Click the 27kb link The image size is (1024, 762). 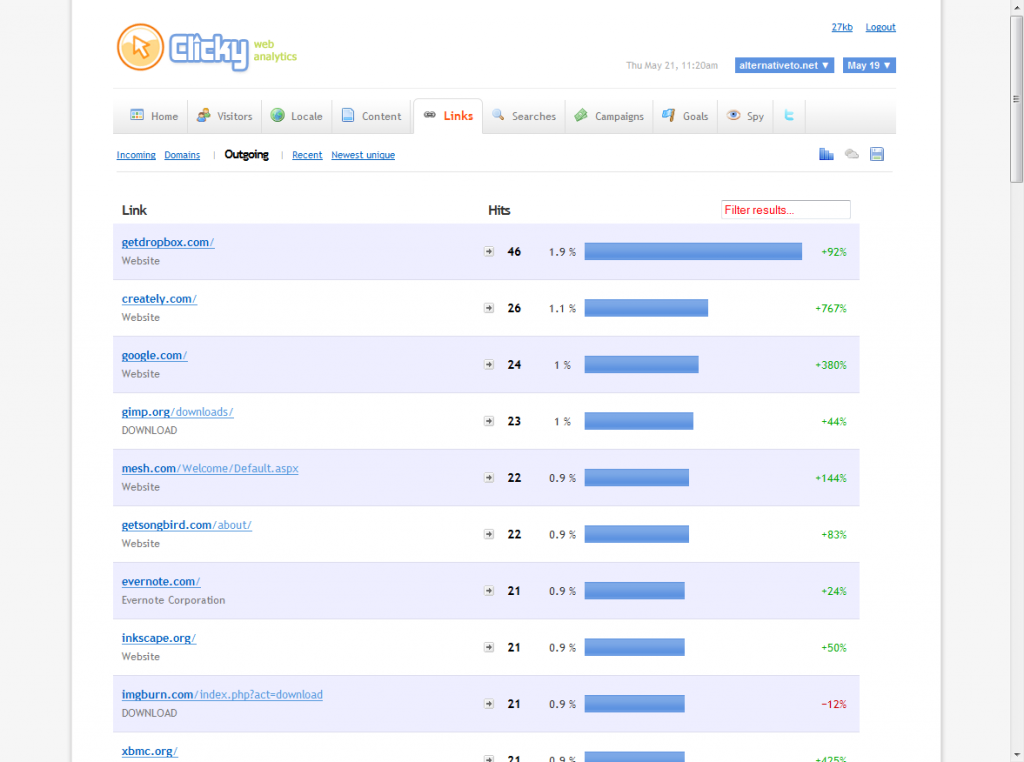tap(842, 27)
